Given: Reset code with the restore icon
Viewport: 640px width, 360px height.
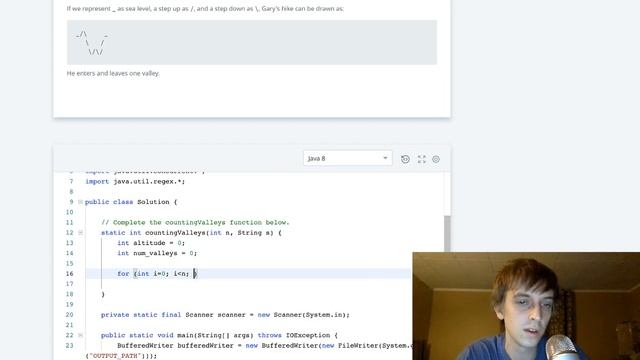Looking at the screenshot, I should [x=405, y=159].
